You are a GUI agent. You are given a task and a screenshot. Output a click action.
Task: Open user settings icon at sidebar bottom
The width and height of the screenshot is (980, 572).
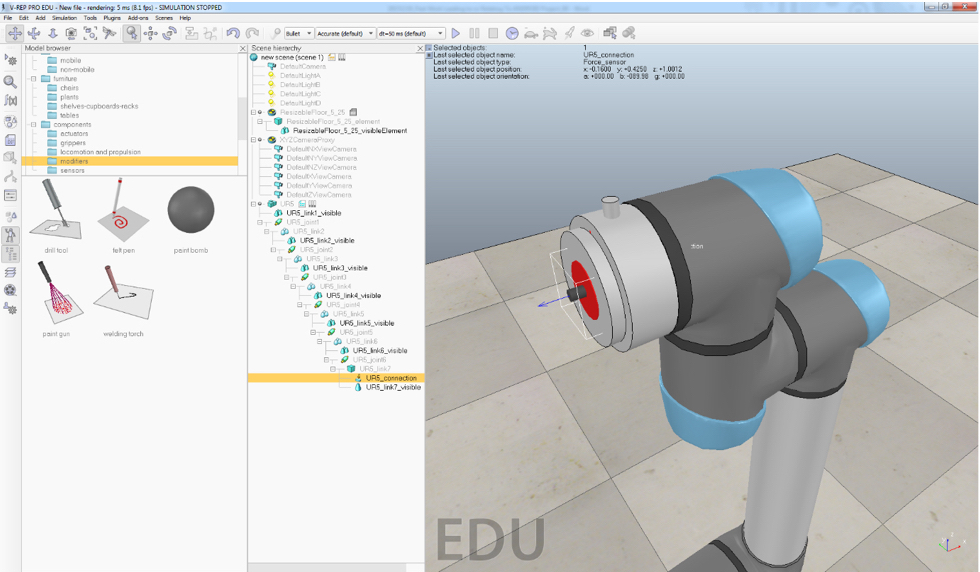[x=11, y=309]
